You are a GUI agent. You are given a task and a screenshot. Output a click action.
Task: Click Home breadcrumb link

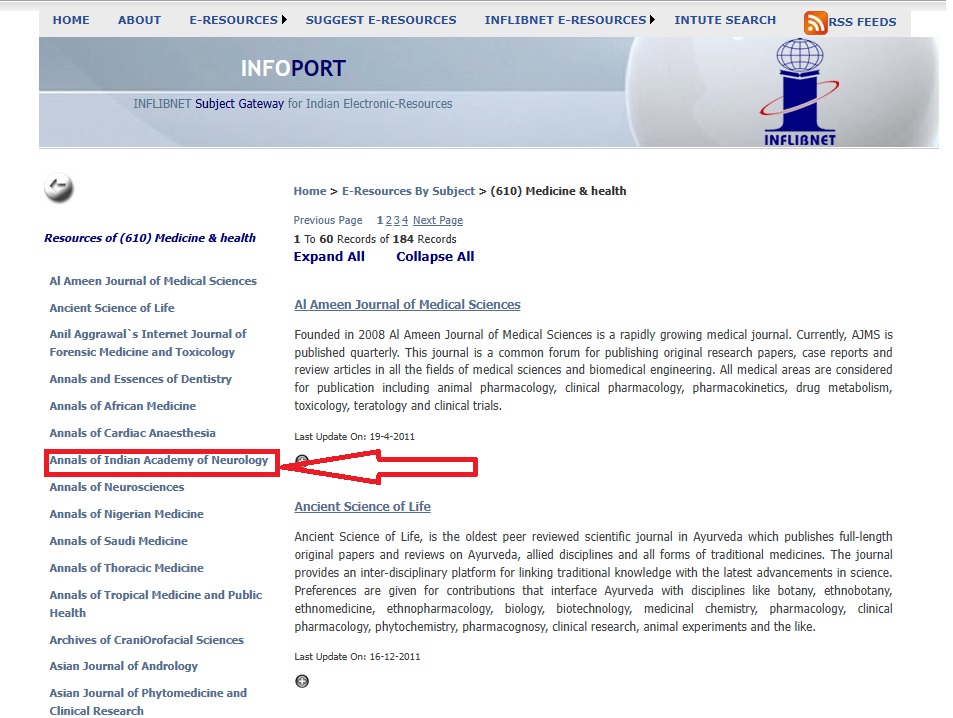(x=310, y=191)
